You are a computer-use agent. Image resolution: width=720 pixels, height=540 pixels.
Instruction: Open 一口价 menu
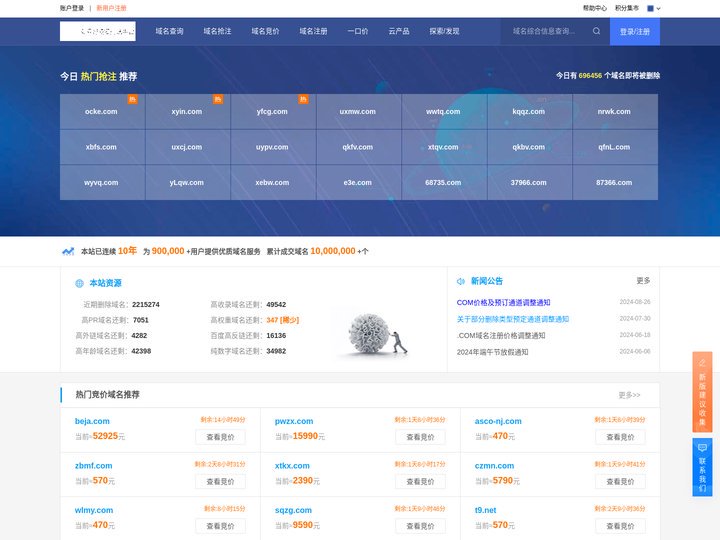coord(358,31)
